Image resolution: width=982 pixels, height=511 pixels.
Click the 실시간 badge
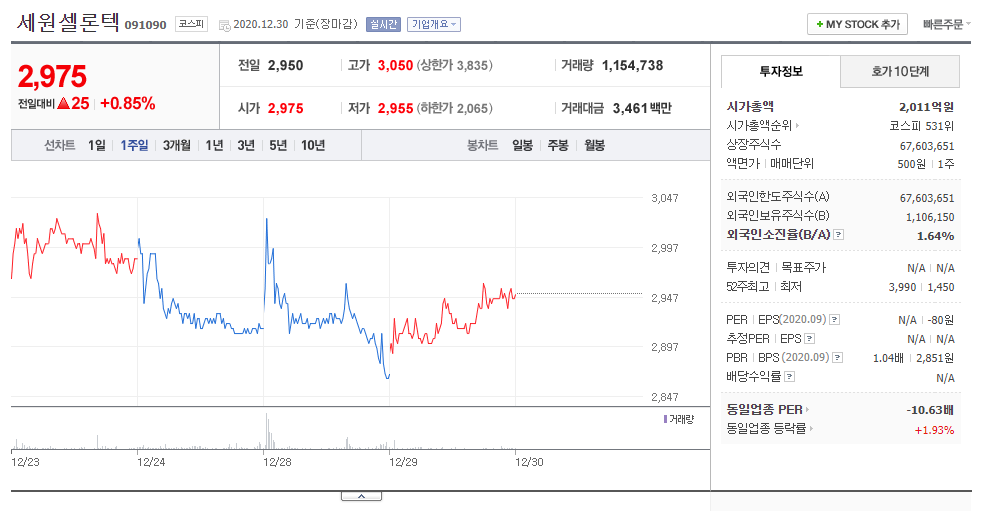point(383,24)
